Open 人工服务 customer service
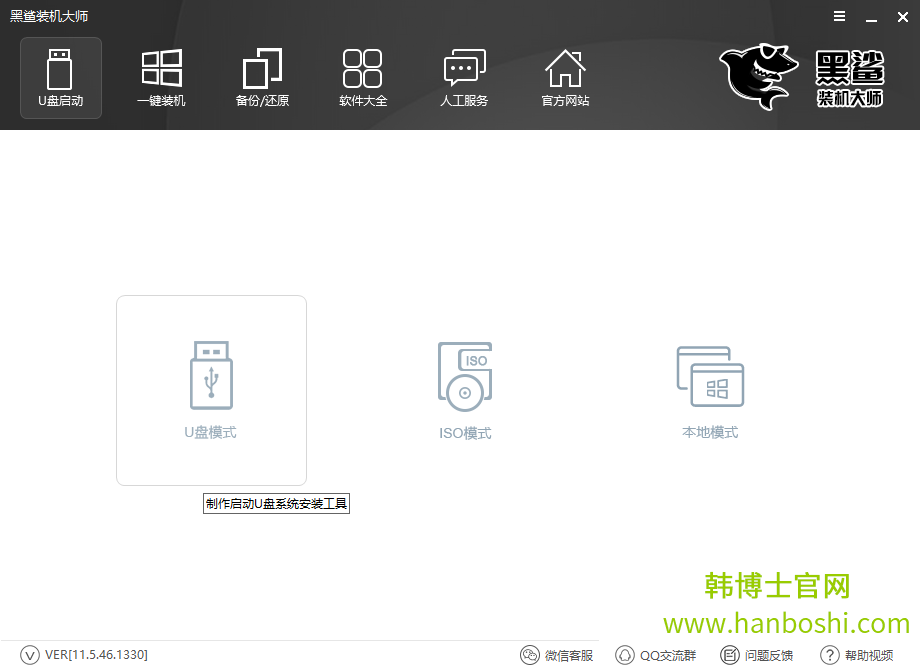 (x=464, y=77)
